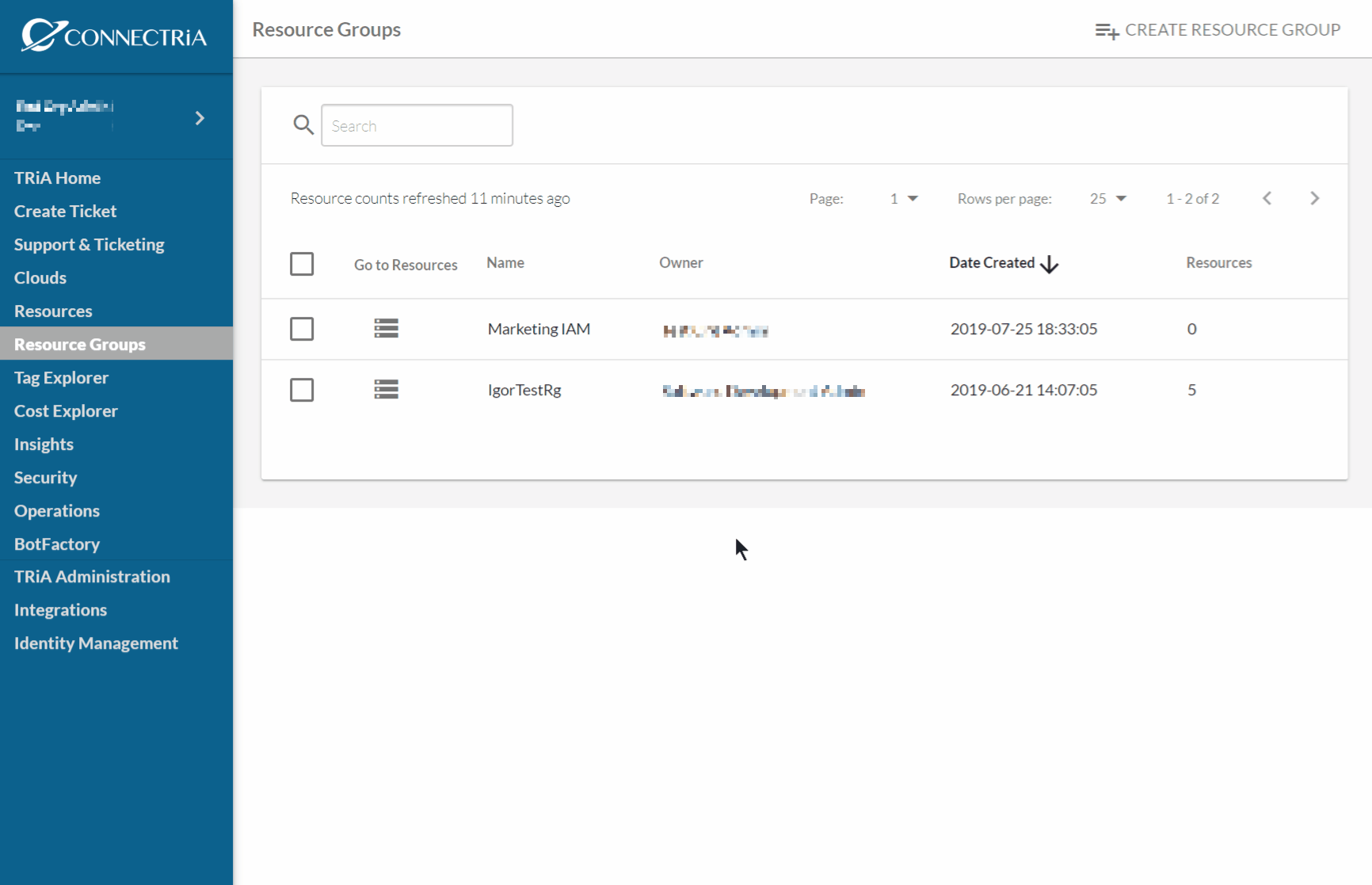Click the Date Created sort arrow
Screen dimensions: 1372x885
coord(1050,264)
